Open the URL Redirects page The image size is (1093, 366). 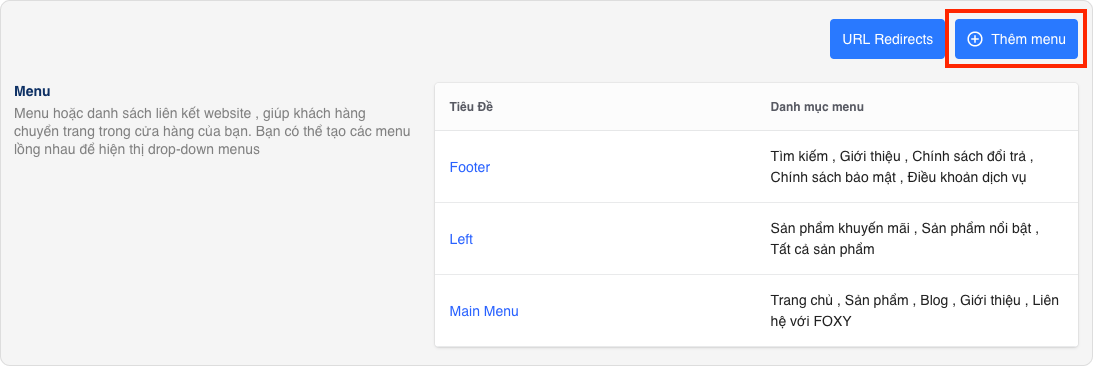pos(887,39)
